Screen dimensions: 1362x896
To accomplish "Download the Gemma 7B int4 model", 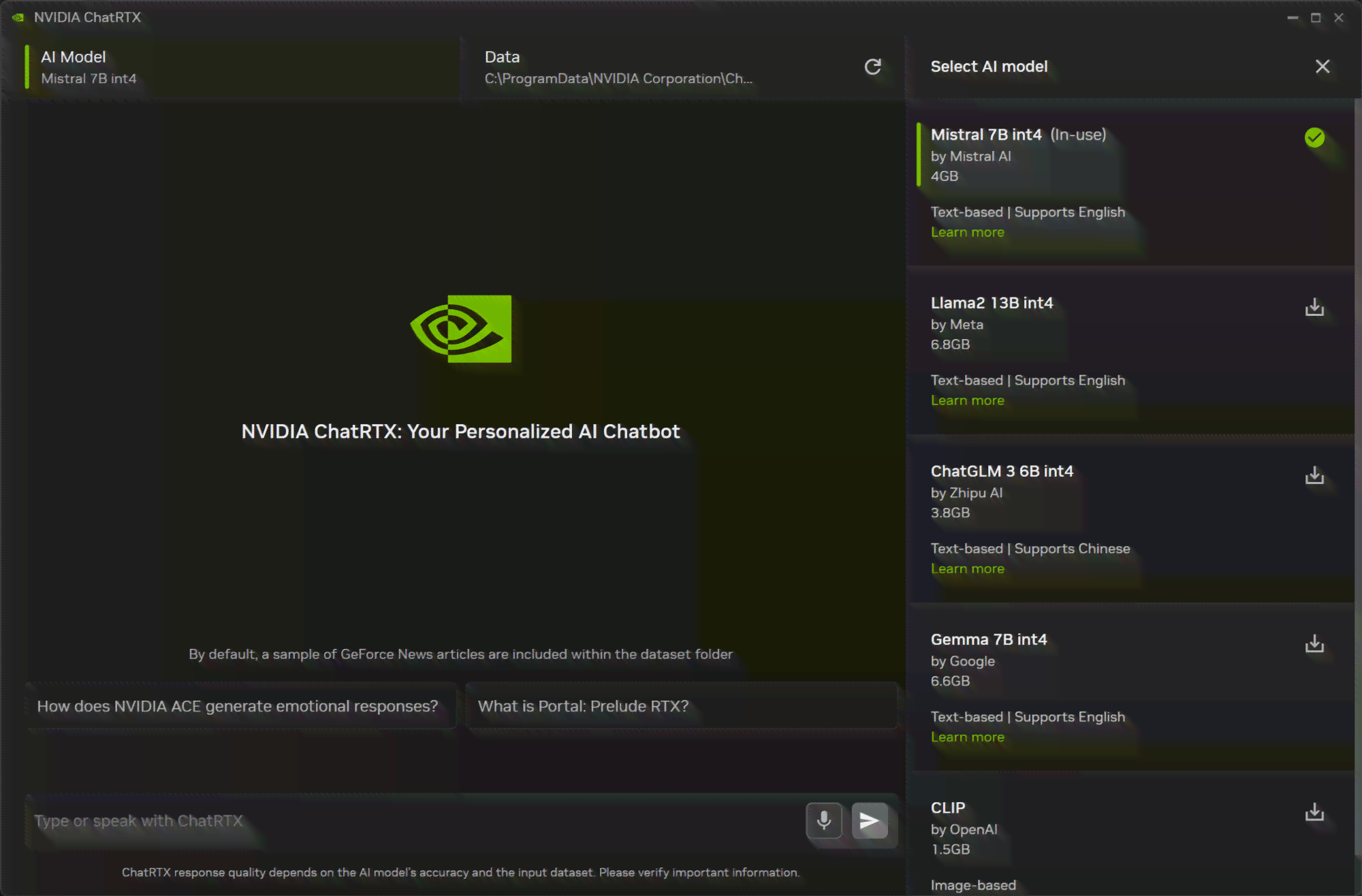I will [1314, 644].
